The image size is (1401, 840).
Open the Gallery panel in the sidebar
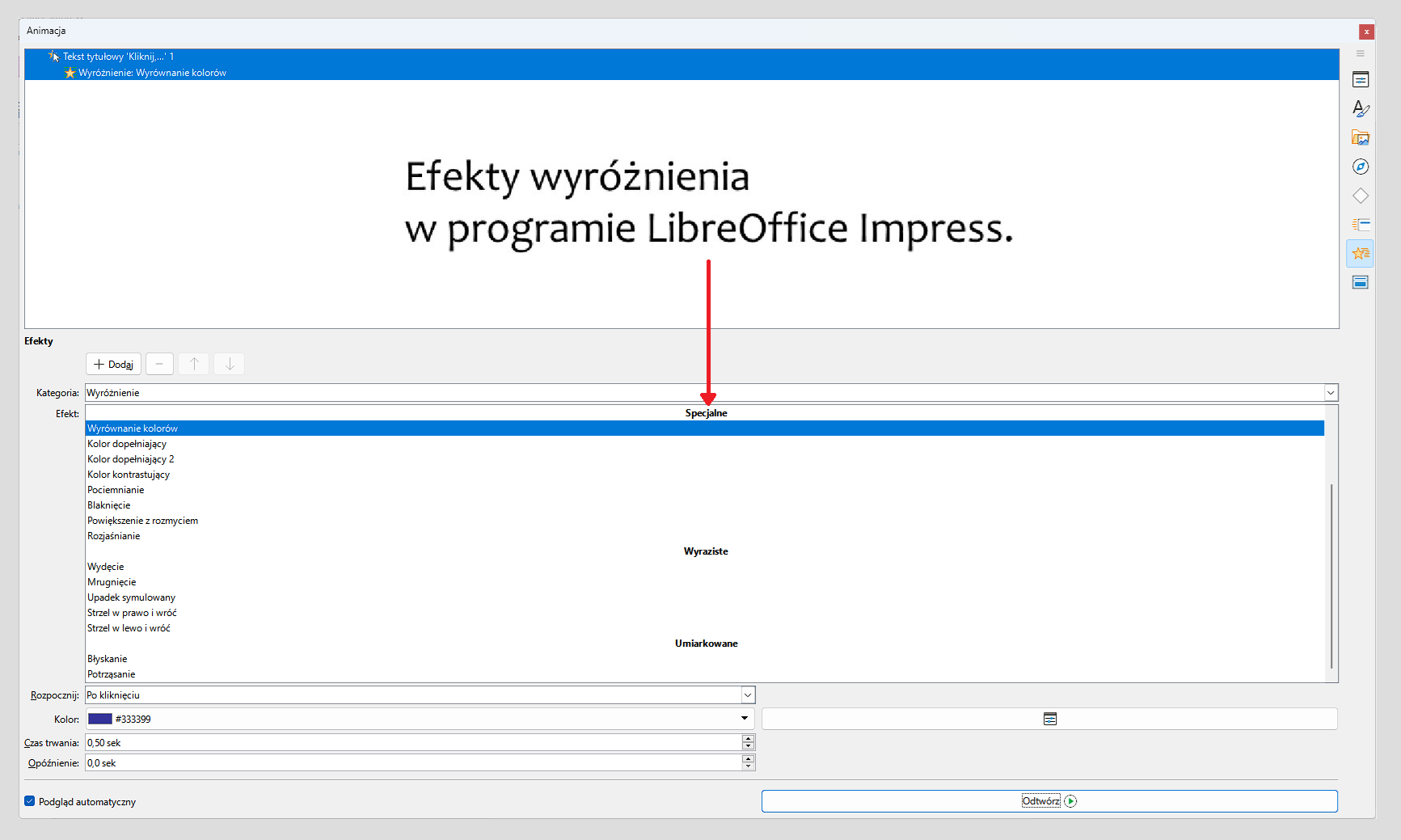click(1361, 137)
